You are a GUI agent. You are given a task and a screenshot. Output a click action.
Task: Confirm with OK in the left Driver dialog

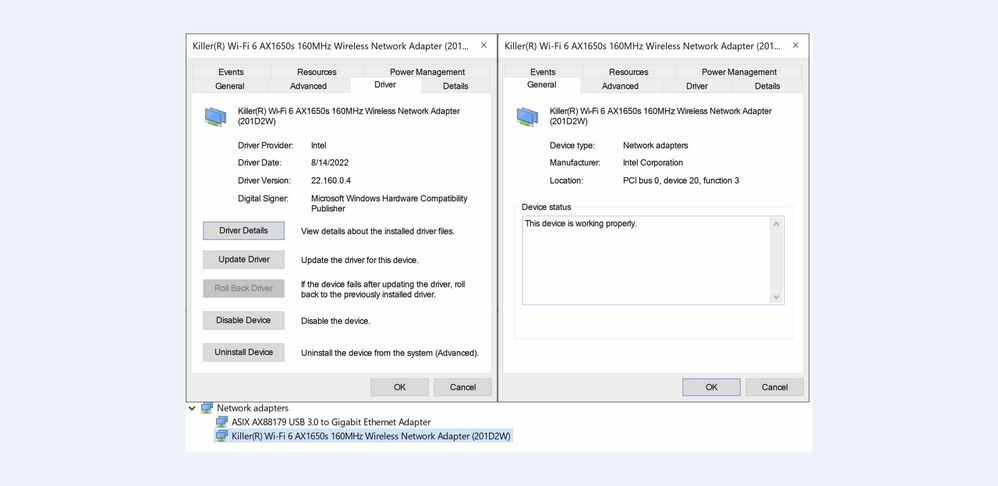(400, 387)
